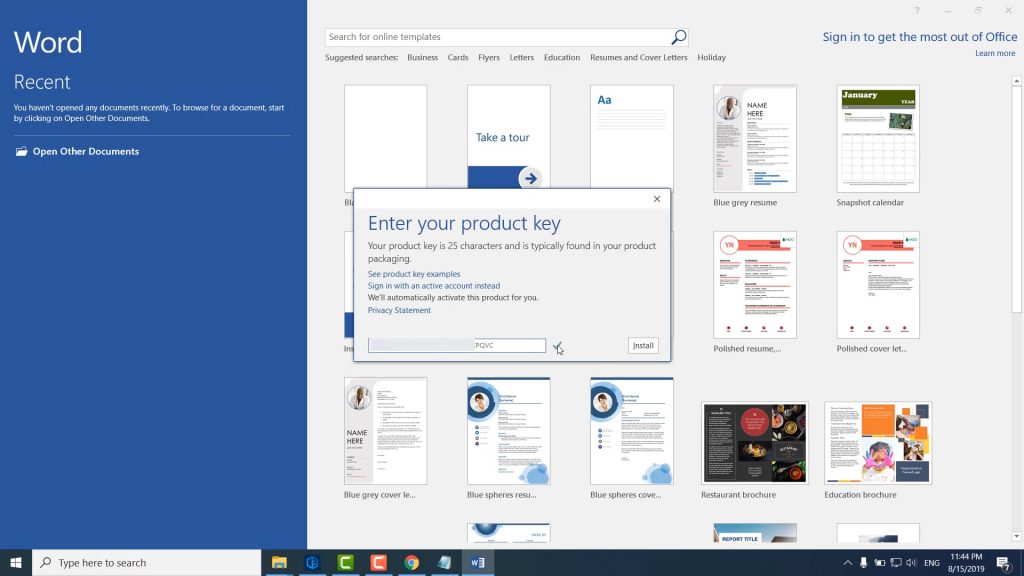This screenshot has height=576, width=1024.
Task: Click the Type here to search box
Action: [147, 562]
